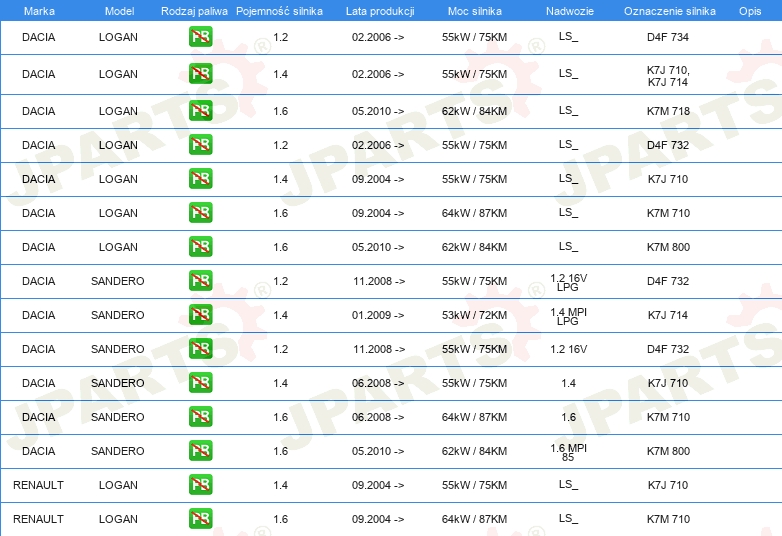
Task: Select engine code K7J 710, K7J 714
Action: 668,76
